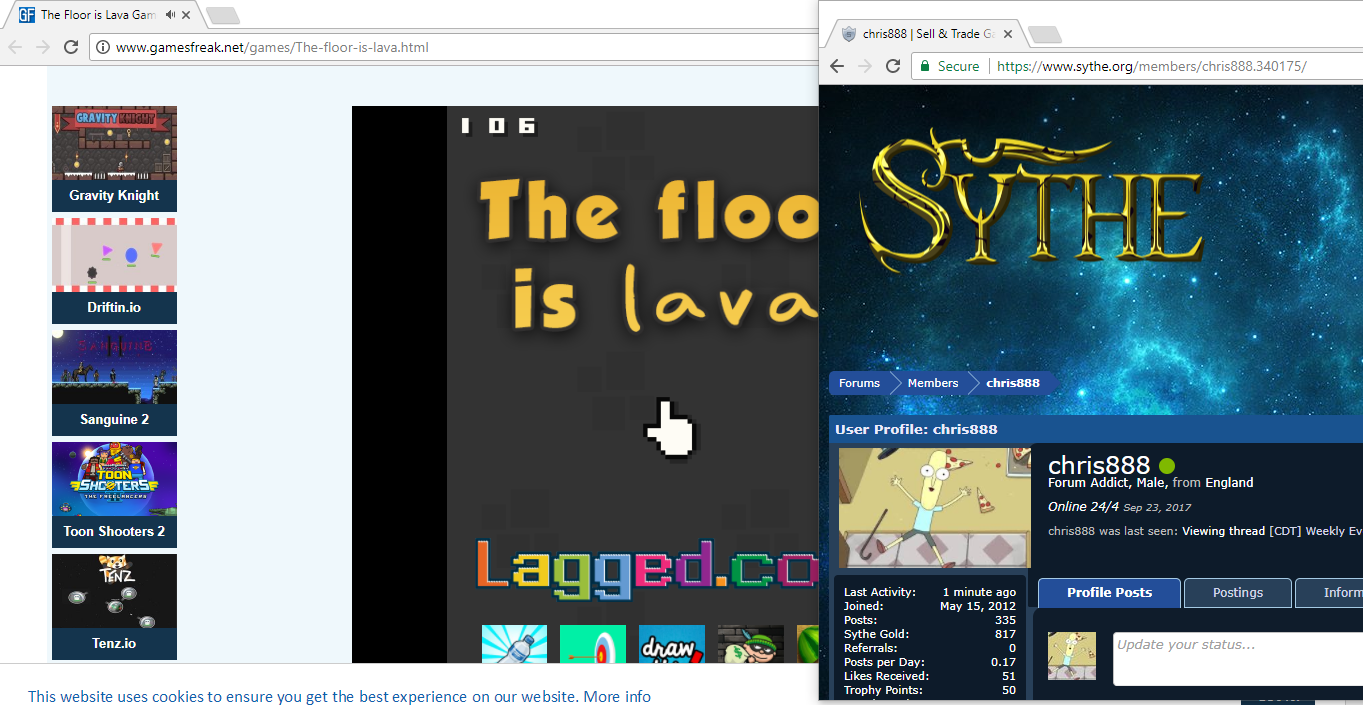Follow the Sanguine 2 caption link
Viewport: 1363px width, 705px height.
pos(114,420)
